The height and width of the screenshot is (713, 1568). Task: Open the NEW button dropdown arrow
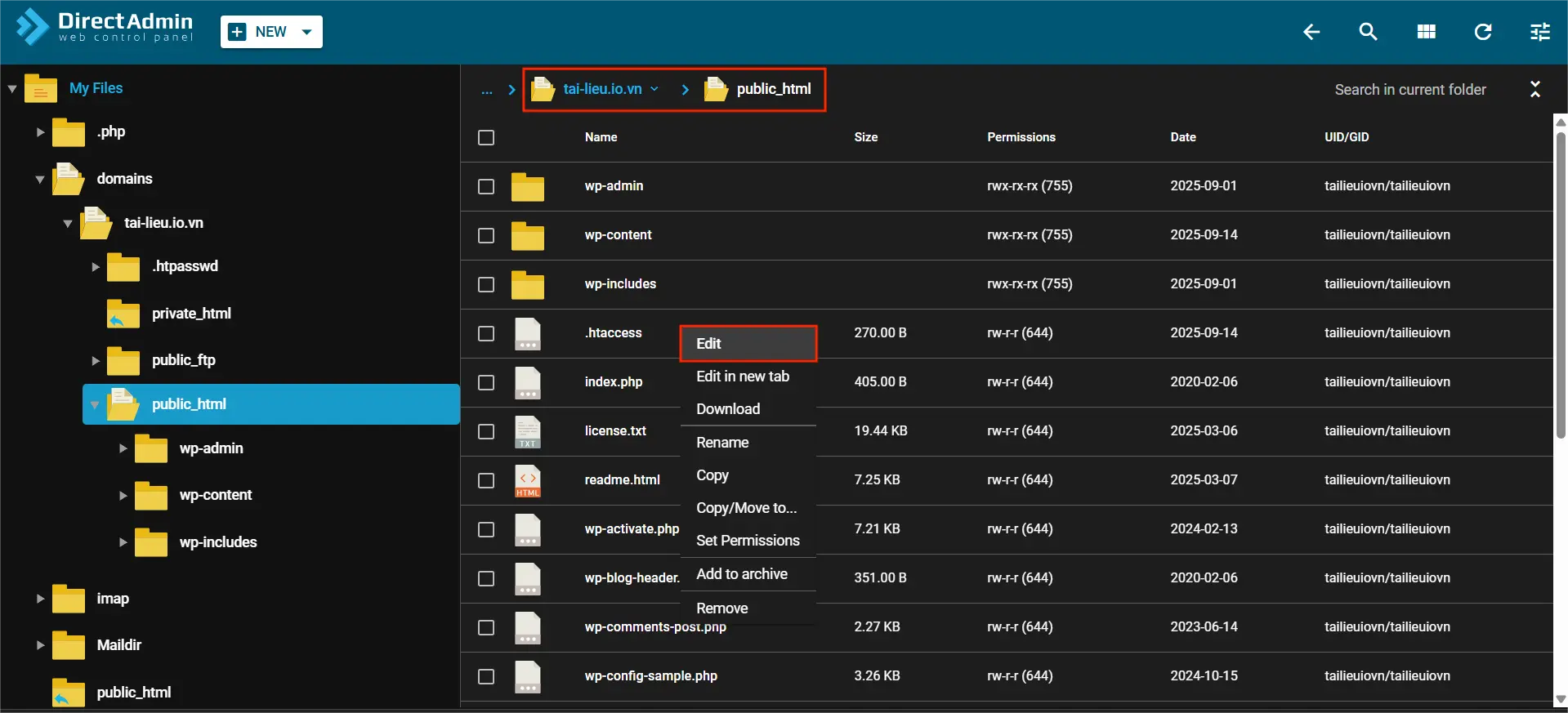pos(307,32)
